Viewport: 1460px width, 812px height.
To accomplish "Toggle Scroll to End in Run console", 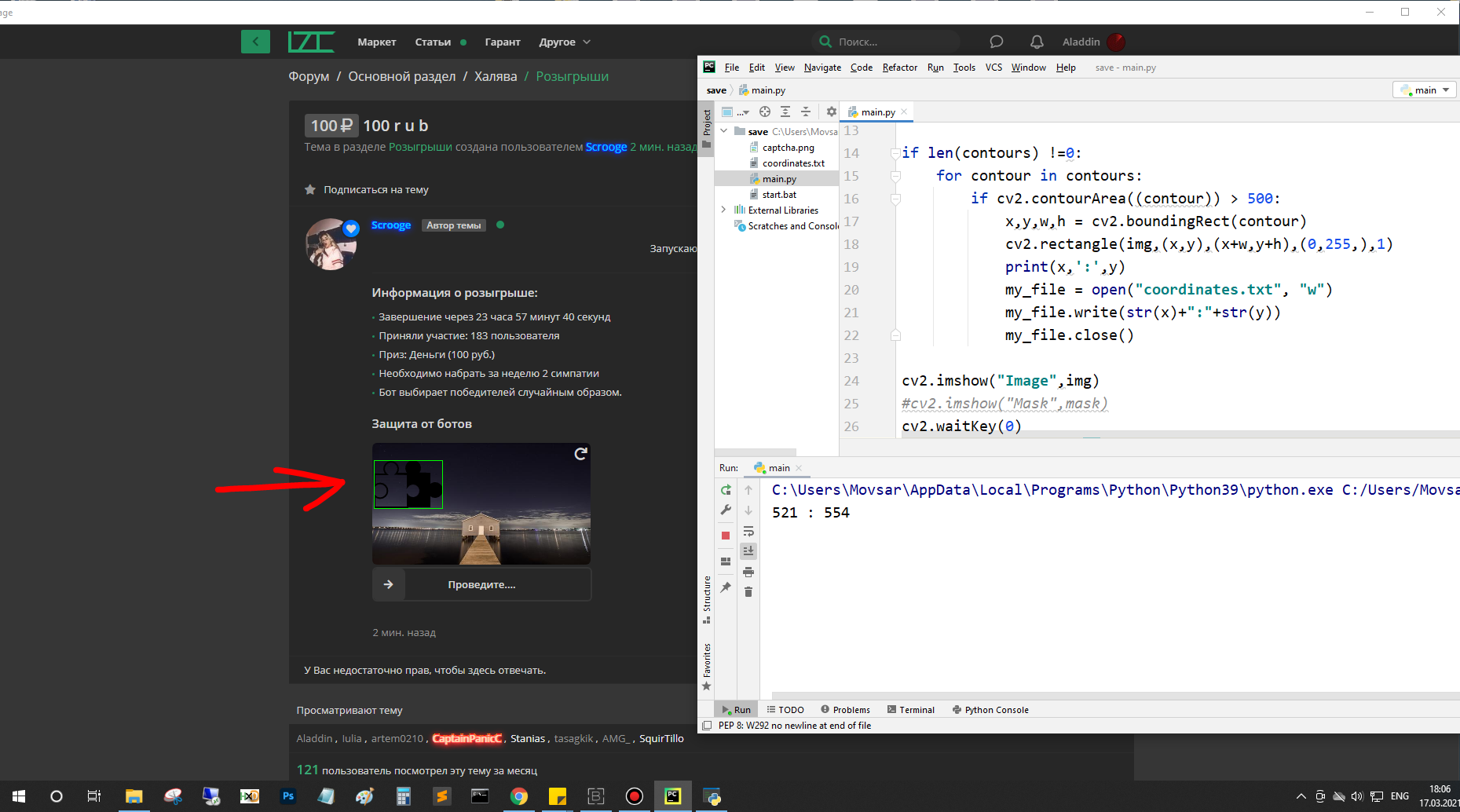I will 748,551.
